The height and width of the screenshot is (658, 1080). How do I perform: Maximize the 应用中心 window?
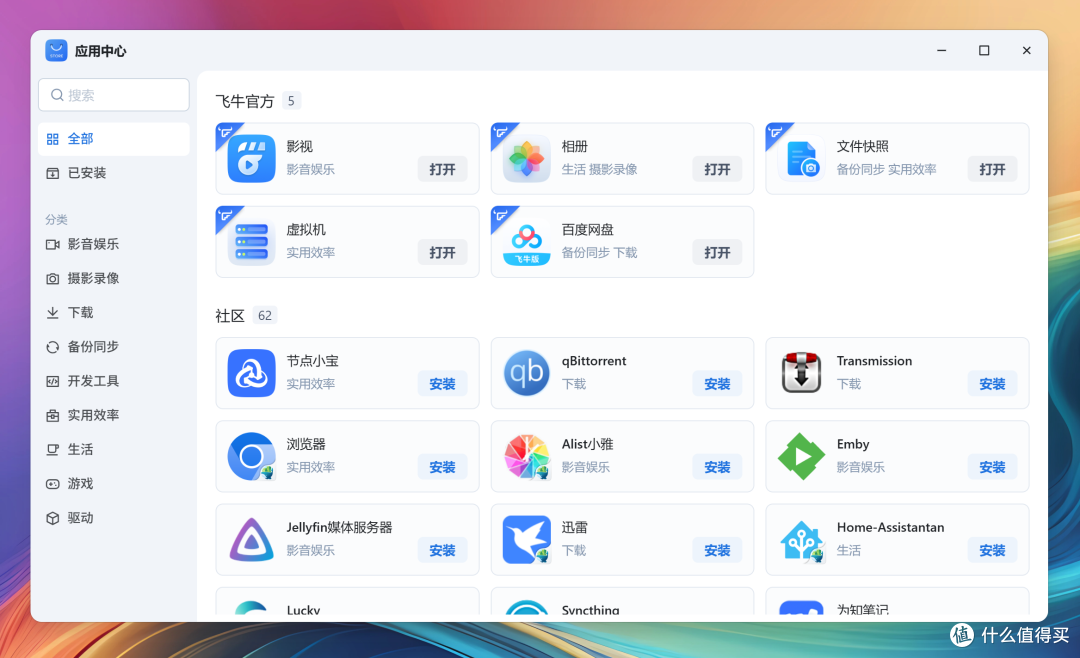(984, 50)
